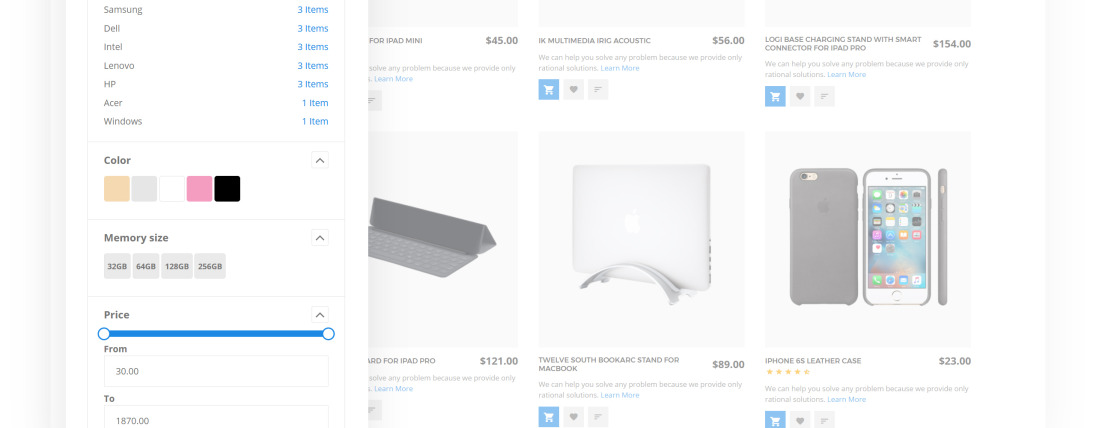Compare the Logi Base Charging Stand product

click(824, 97)
